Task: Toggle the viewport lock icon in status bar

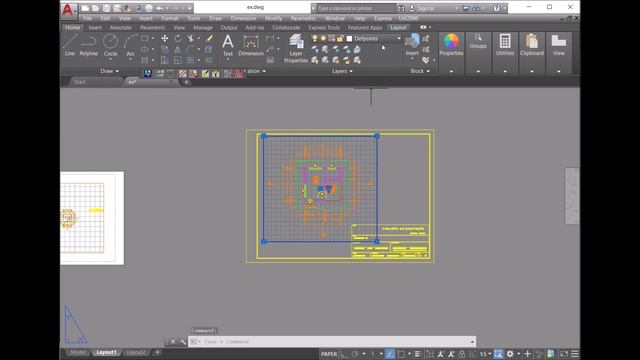Action: click(462, 354)
